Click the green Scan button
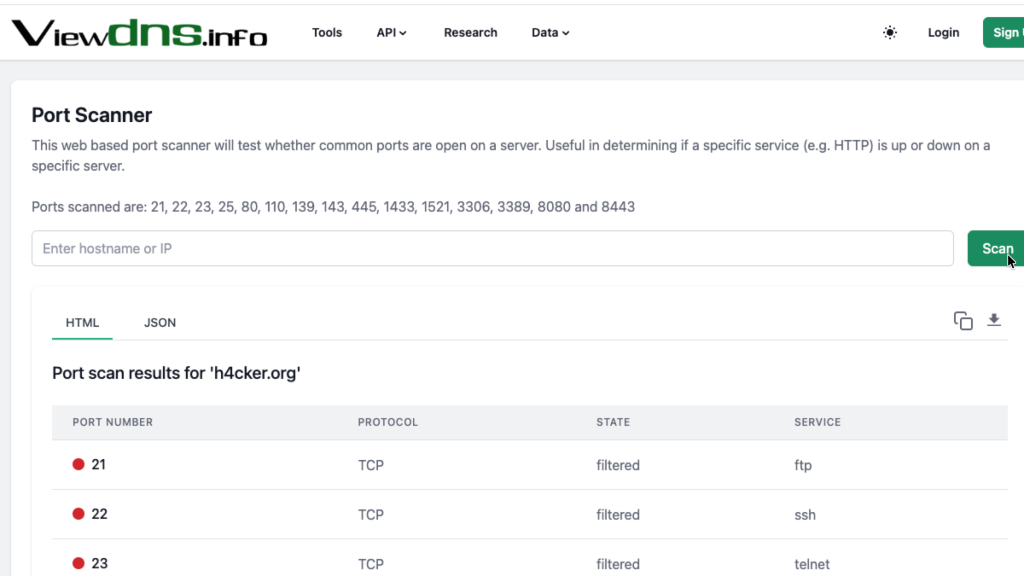The height and width of the screenshot is (576, 1024). pos(996,248)
